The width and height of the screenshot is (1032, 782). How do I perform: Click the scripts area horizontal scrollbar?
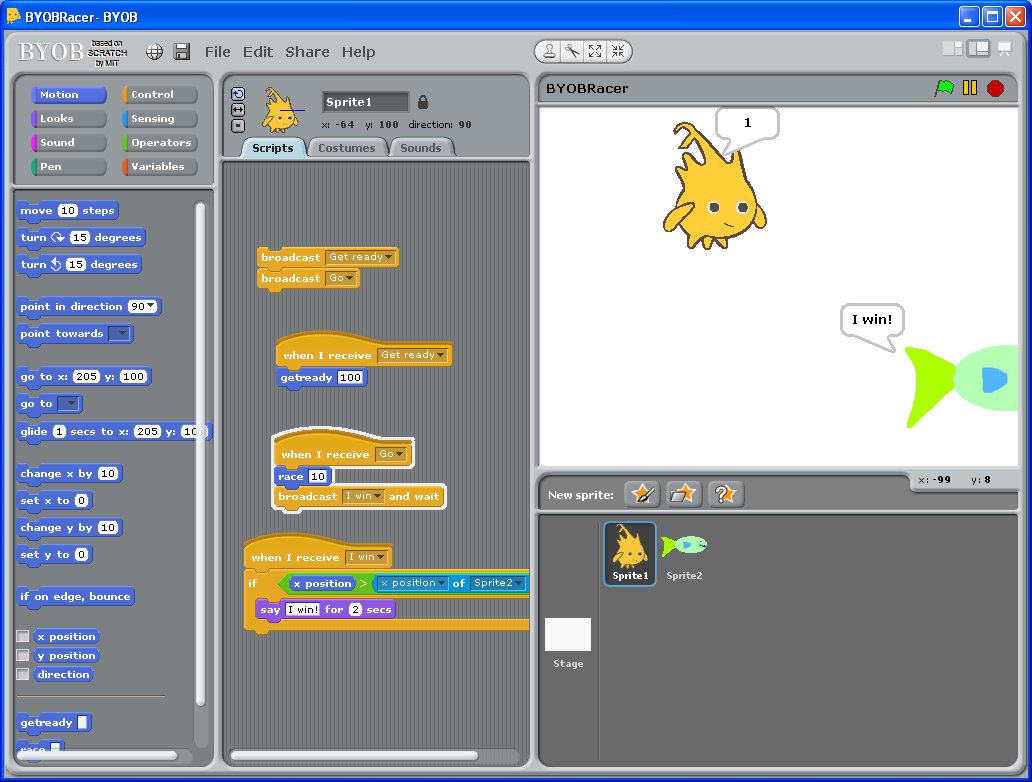tap(354, 756)
